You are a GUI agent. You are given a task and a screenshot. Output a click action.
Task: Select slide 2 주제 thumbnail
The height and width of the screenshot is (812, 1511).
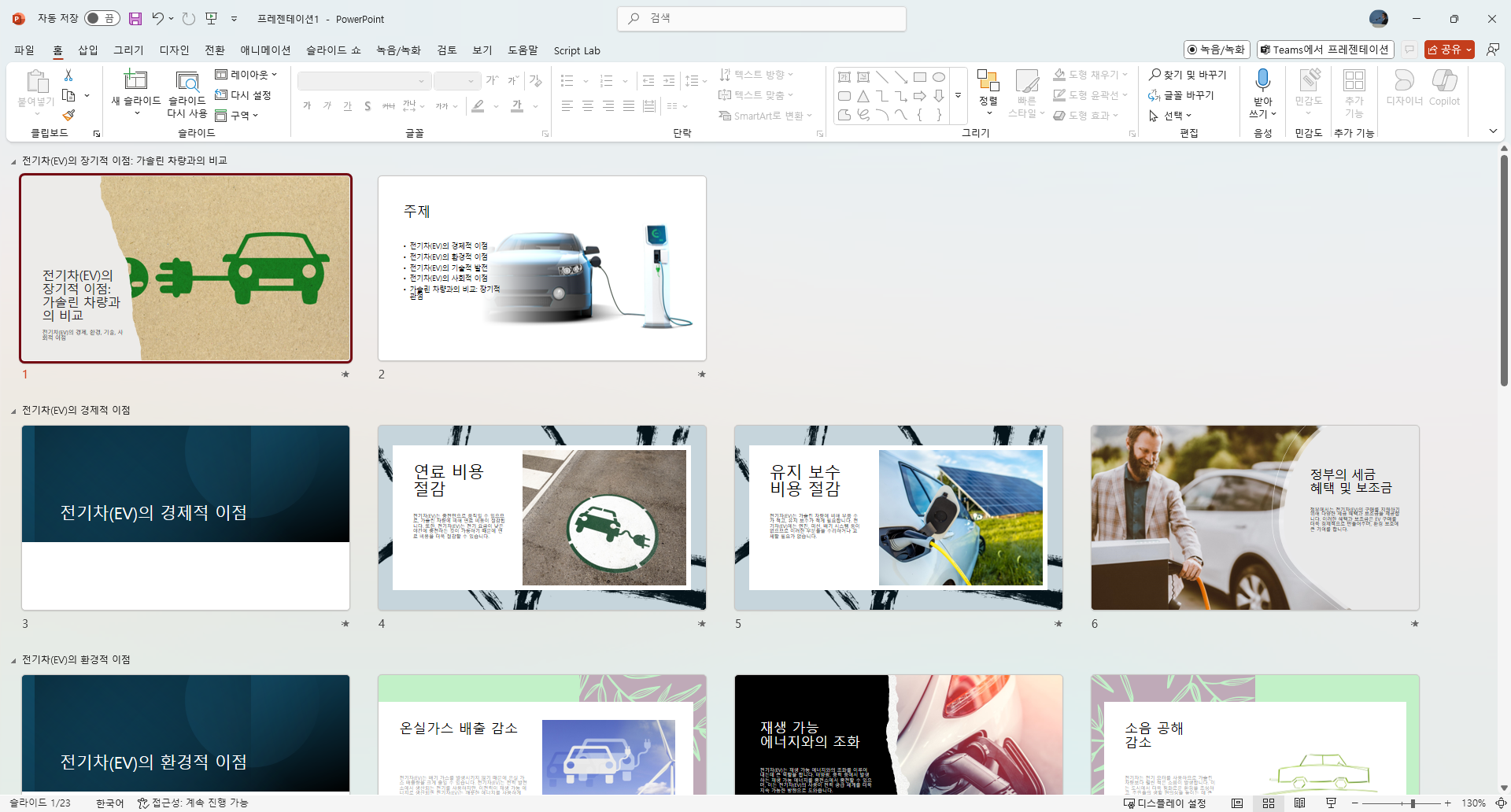[542, 268]
